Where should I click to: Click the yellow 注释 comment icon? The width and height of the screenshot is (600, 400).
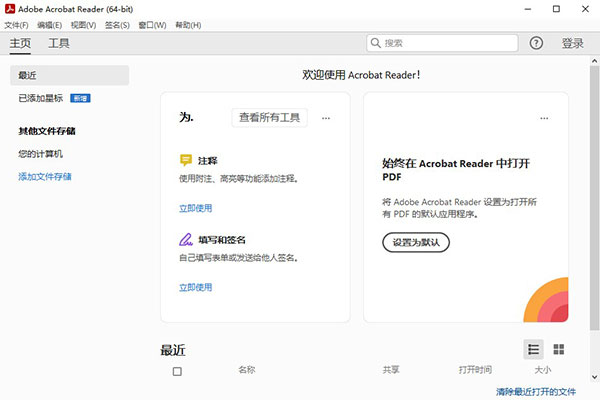186,160
